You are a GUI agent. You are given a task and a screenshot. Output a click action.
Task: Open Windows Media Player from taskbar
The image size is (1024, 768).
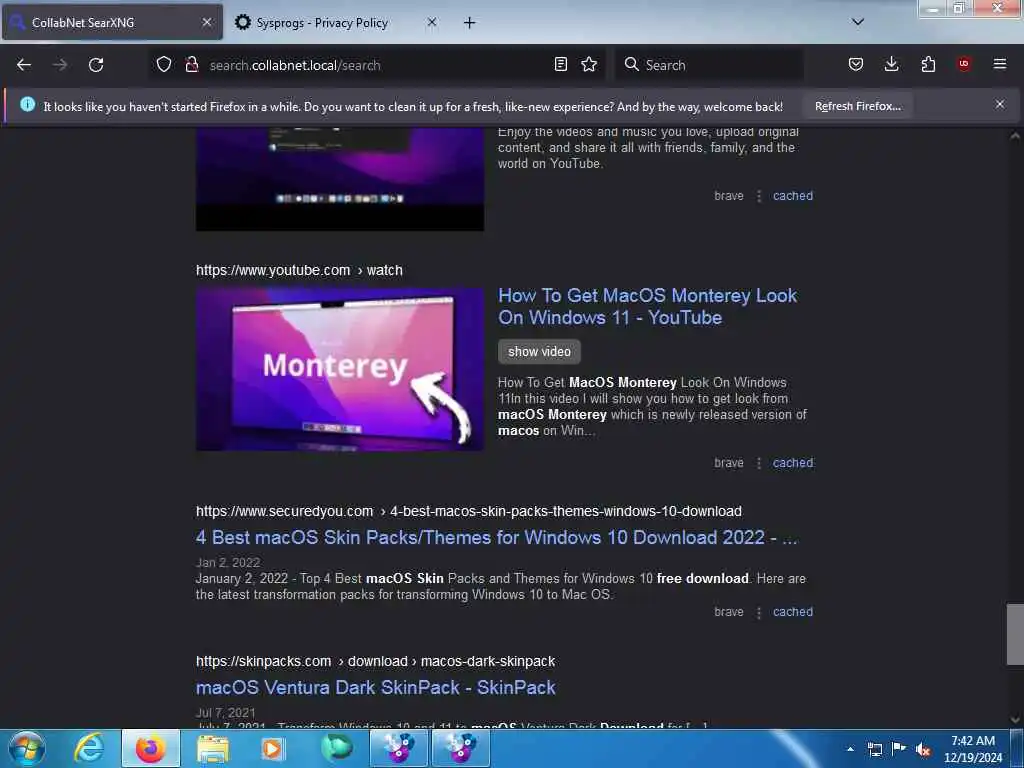point(273,749)
